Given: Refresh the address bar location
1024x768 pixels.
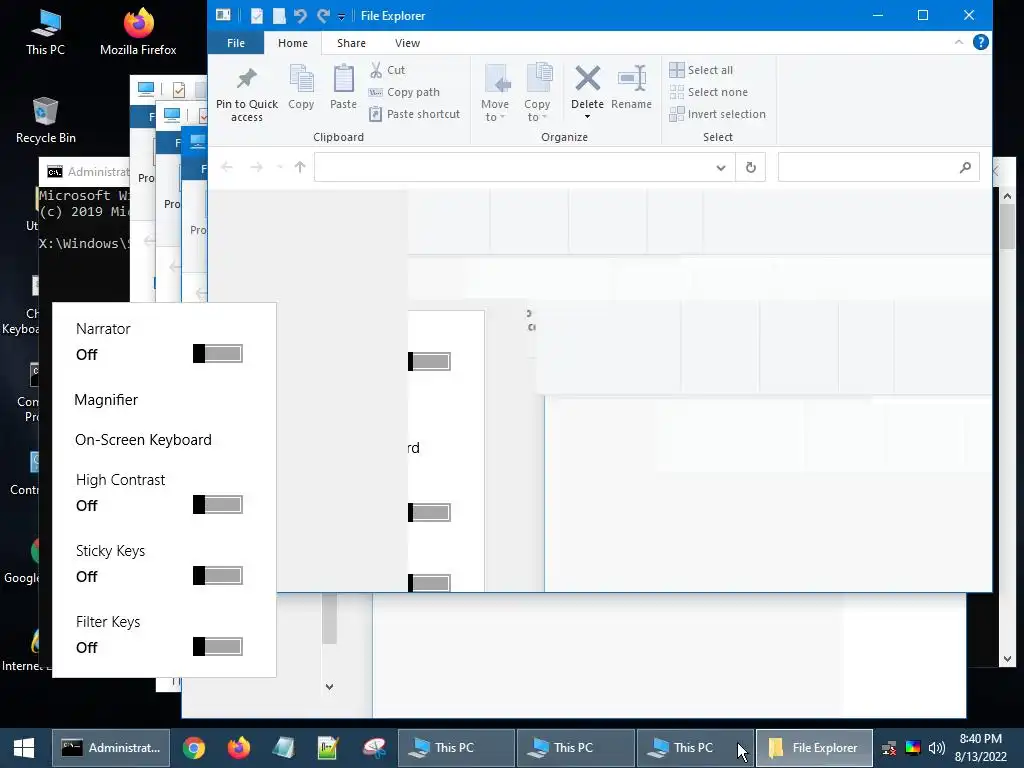Looking at the screenshot, I should click(750, 168).
